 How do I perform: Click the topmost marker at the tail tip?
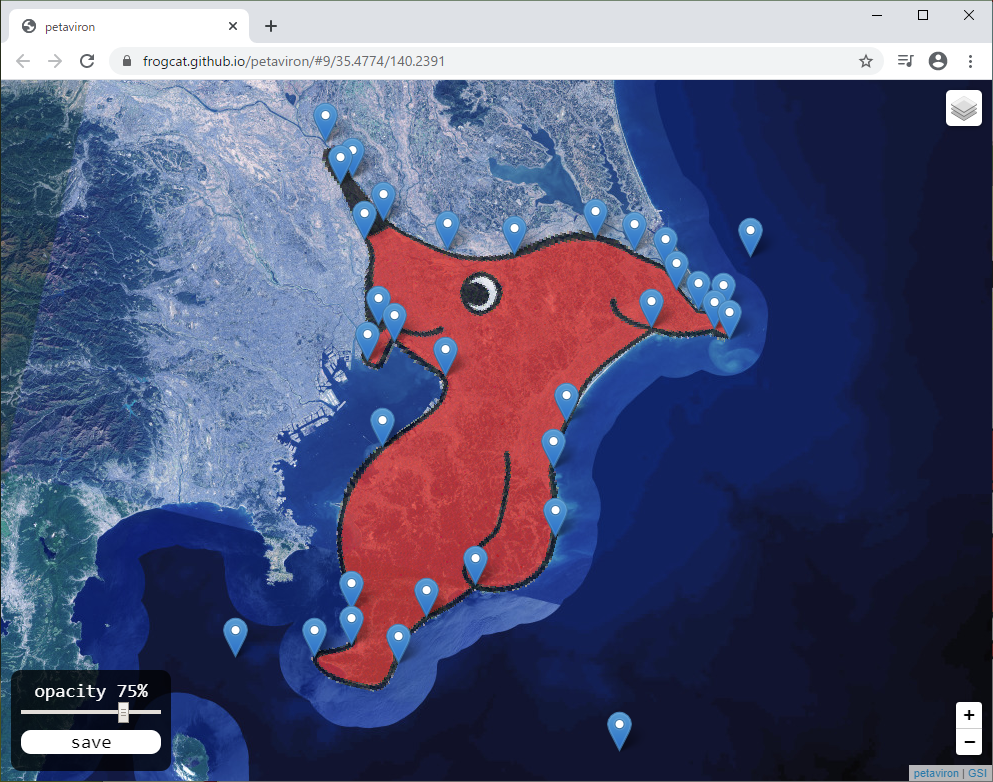(x=325, y=121)
